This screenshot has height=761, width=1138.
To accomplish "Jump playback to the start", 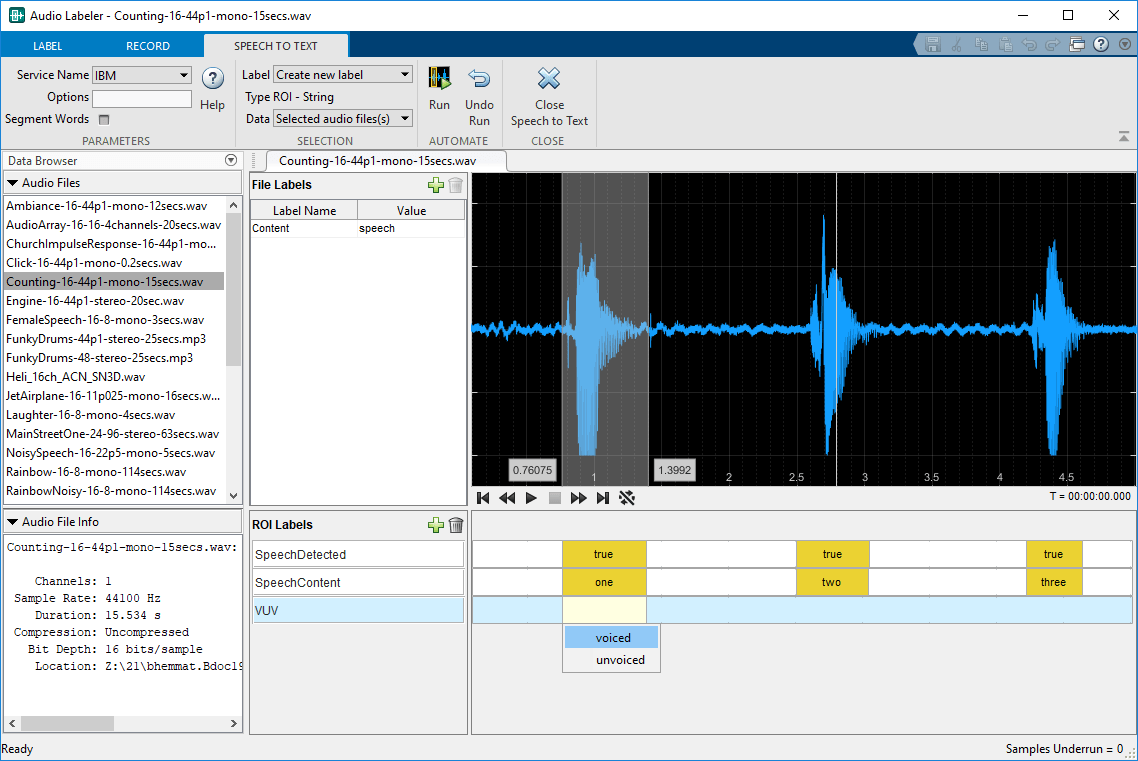I will pos(484,497).
